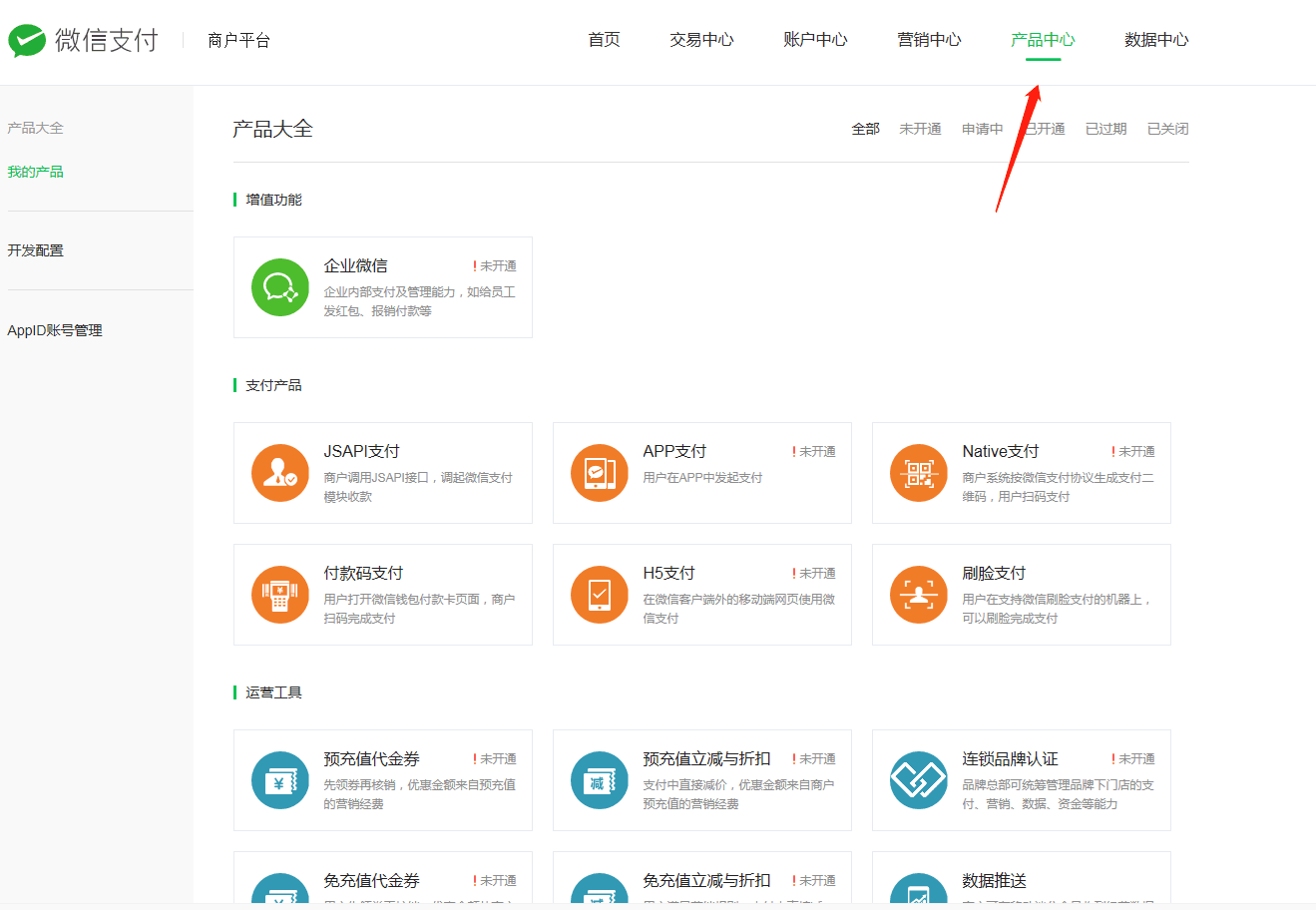Switch to the 营销中心 navigation tab

click(x=929, y=40)
